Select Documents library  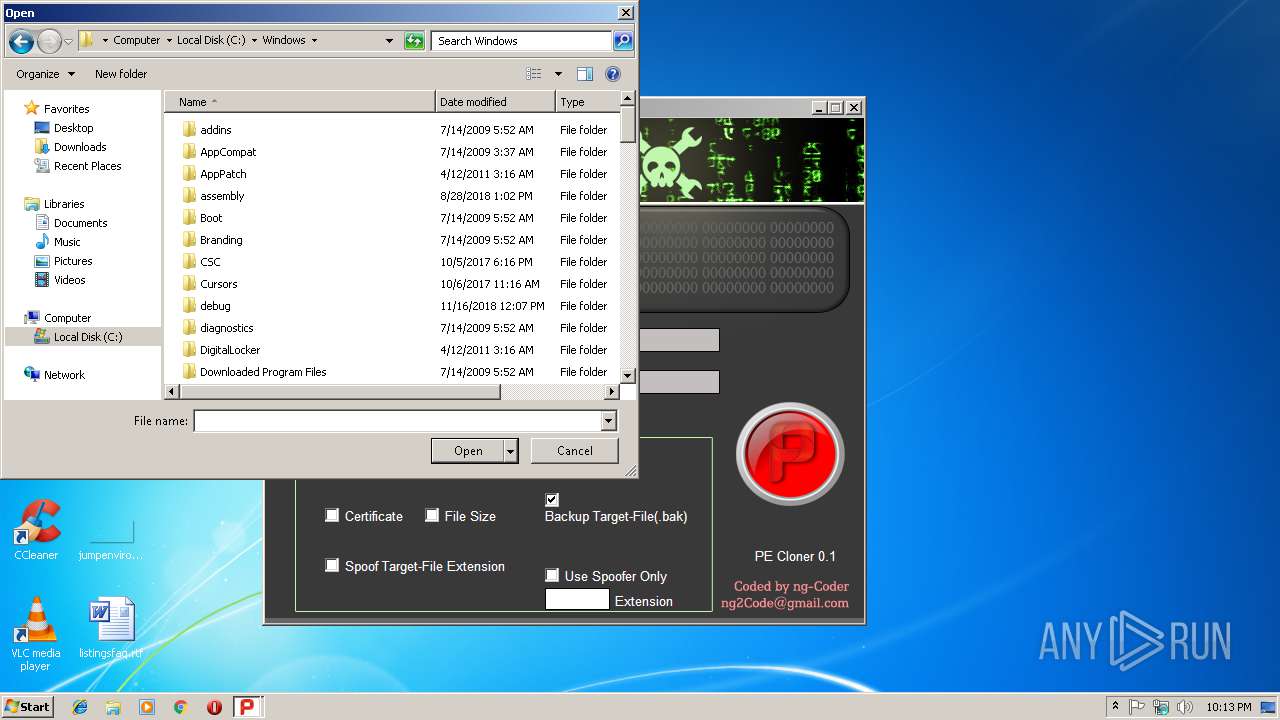click(x=80, y=223)
